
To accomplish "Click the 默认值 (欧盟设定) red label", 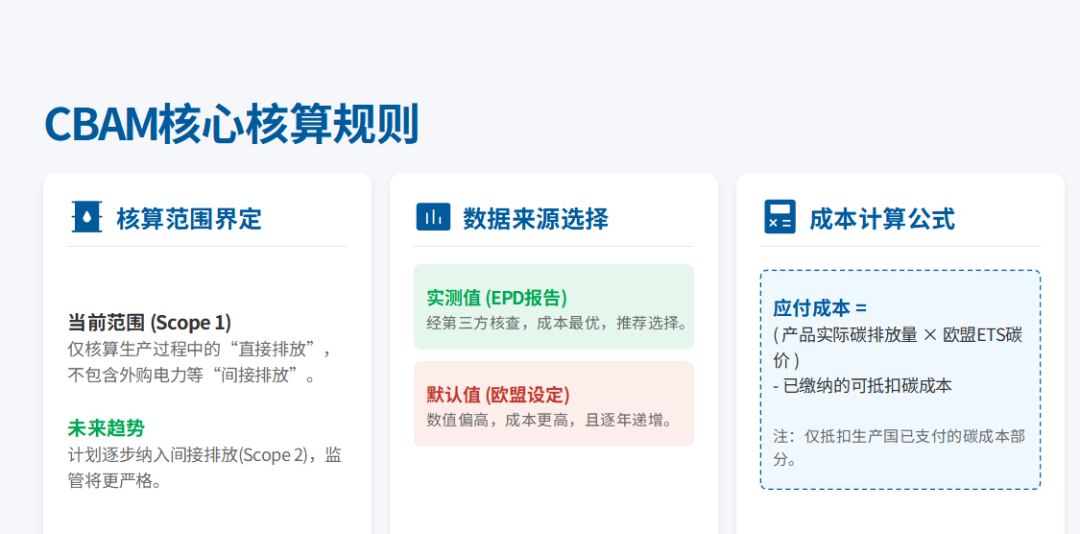I will [498, 394].
